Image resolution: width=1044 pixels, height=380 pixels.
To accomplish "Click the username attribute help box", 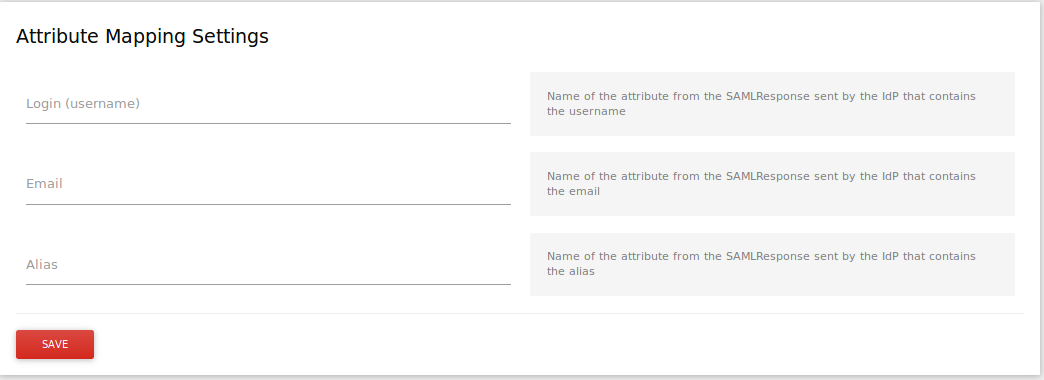I will pos(772,104).
